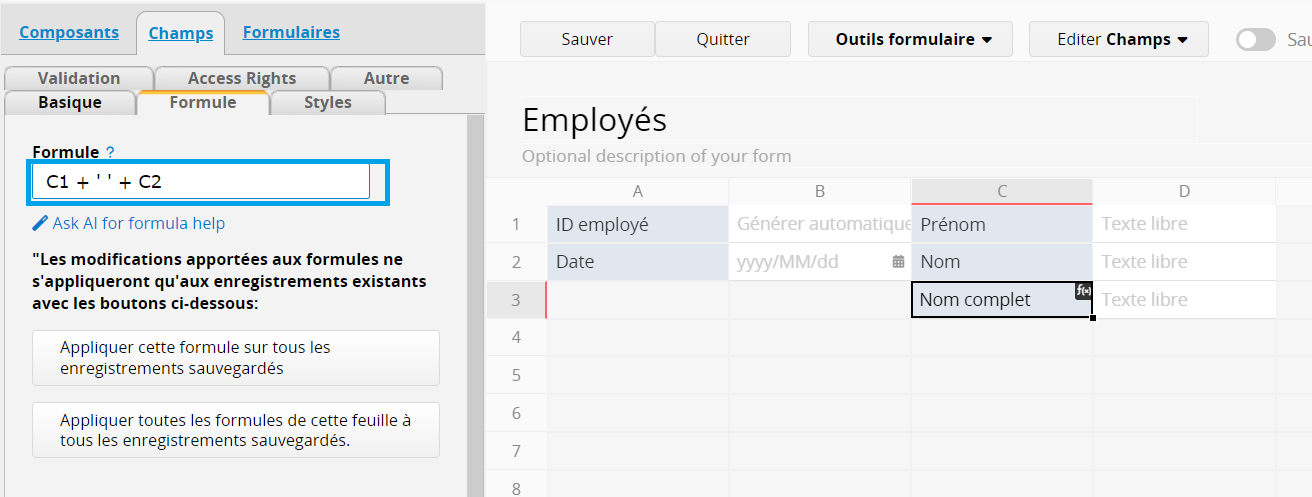The width and height of the screenshot is (1312, 497).
Task: Click the formula help question mark
Action: pos(110,153)
